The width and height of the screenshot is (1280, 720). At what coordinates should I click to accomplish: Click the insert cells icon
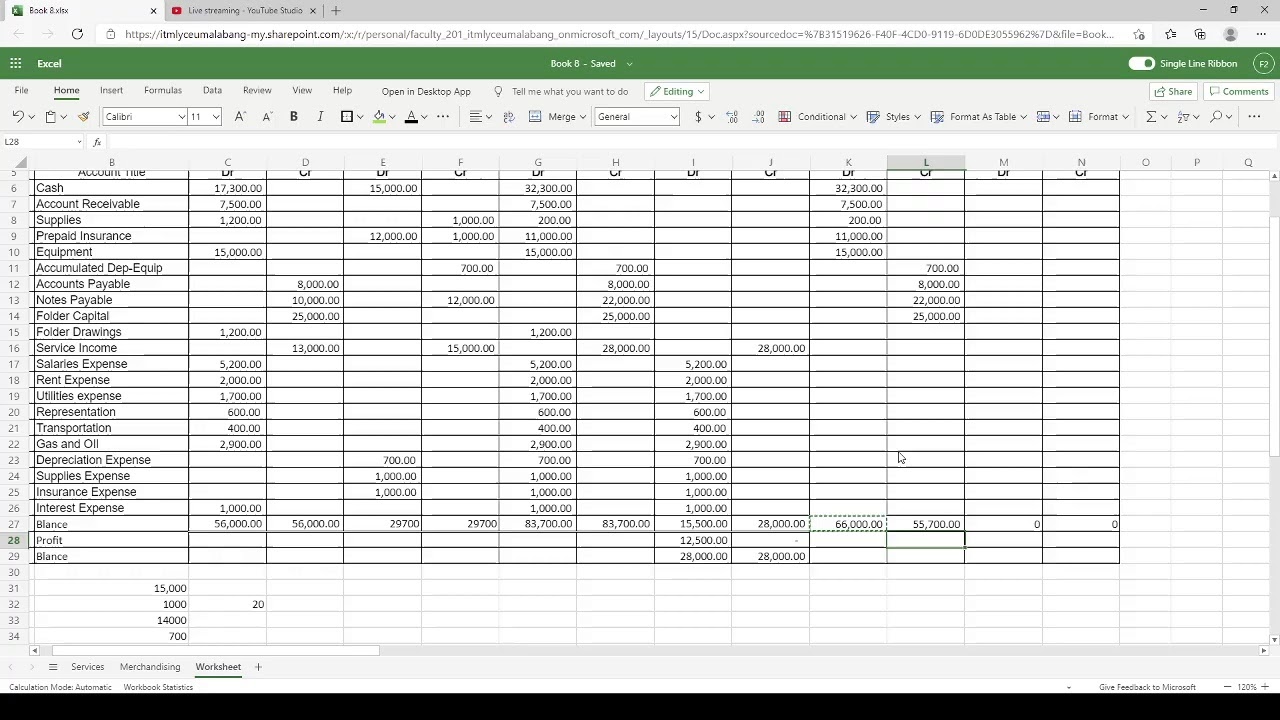(x=1043, y=117)
